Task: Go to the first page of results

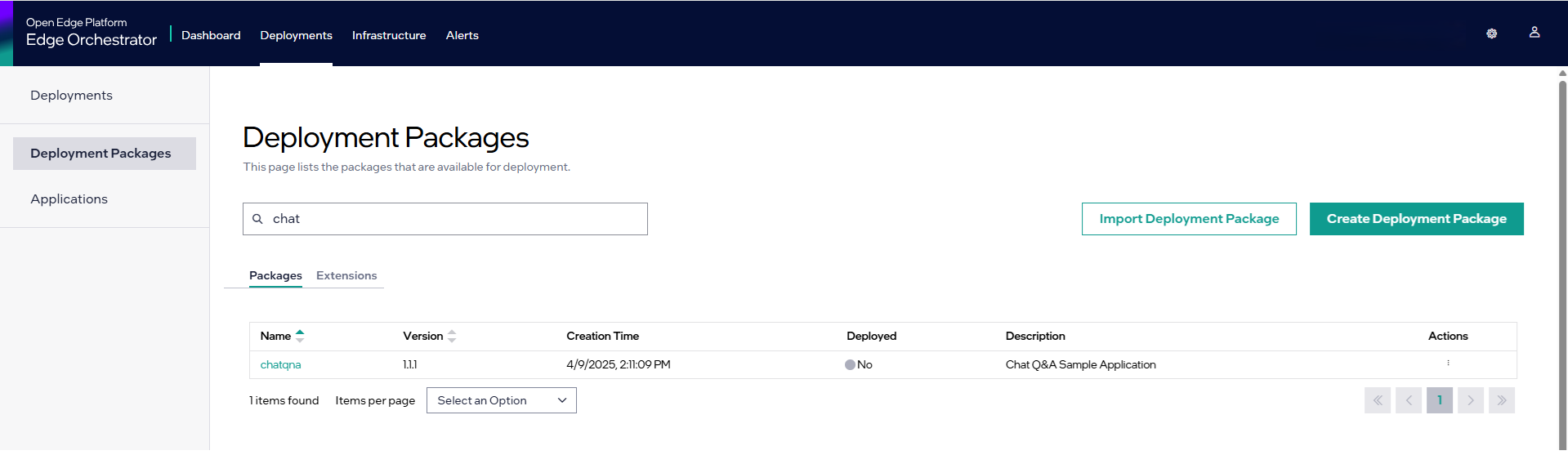Action: tap(1377, 400)
